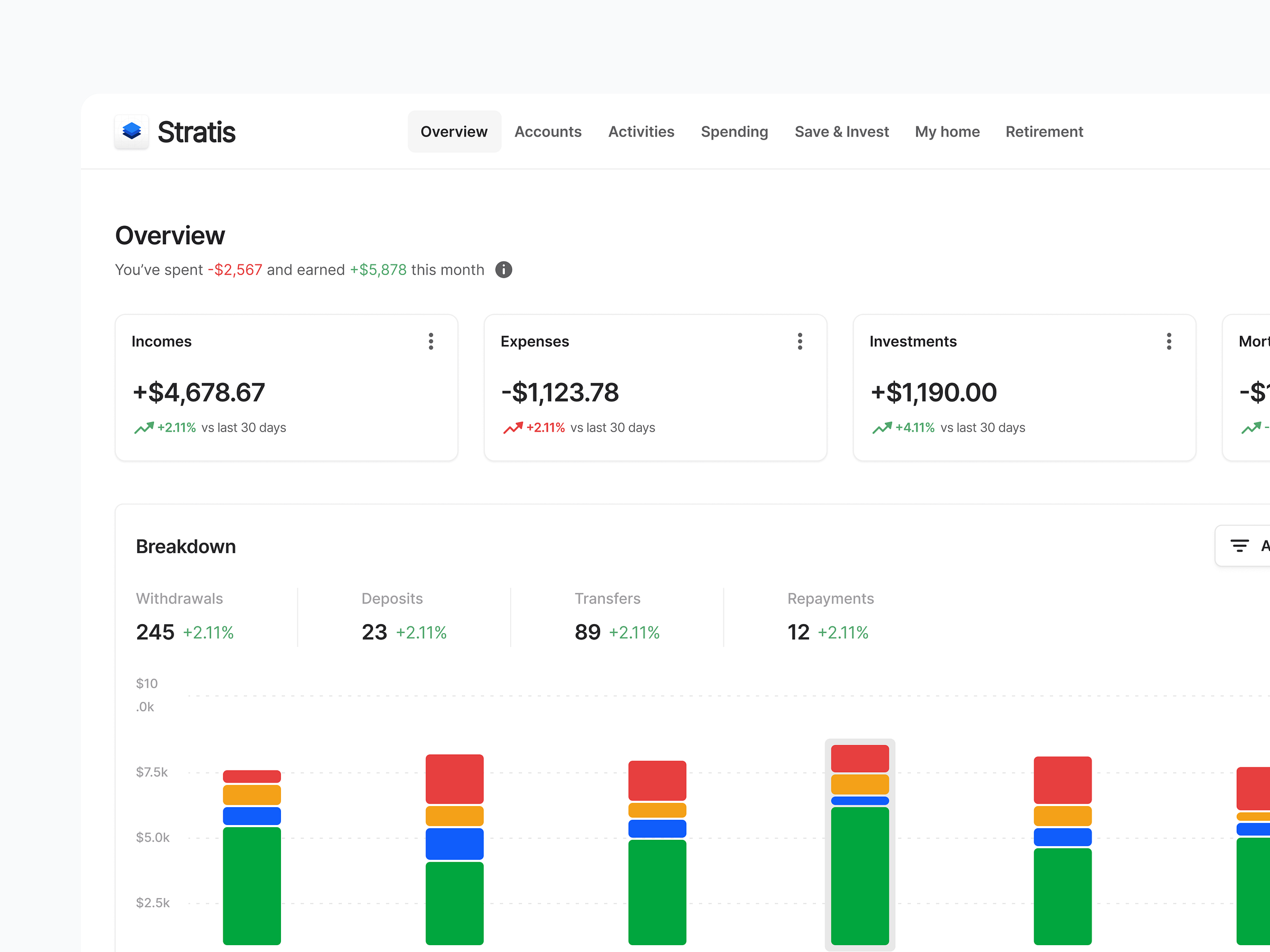Viewport: 1270px width, 952px height.
Task: Open the Save & Invest tab
Action: coord(842,131)
